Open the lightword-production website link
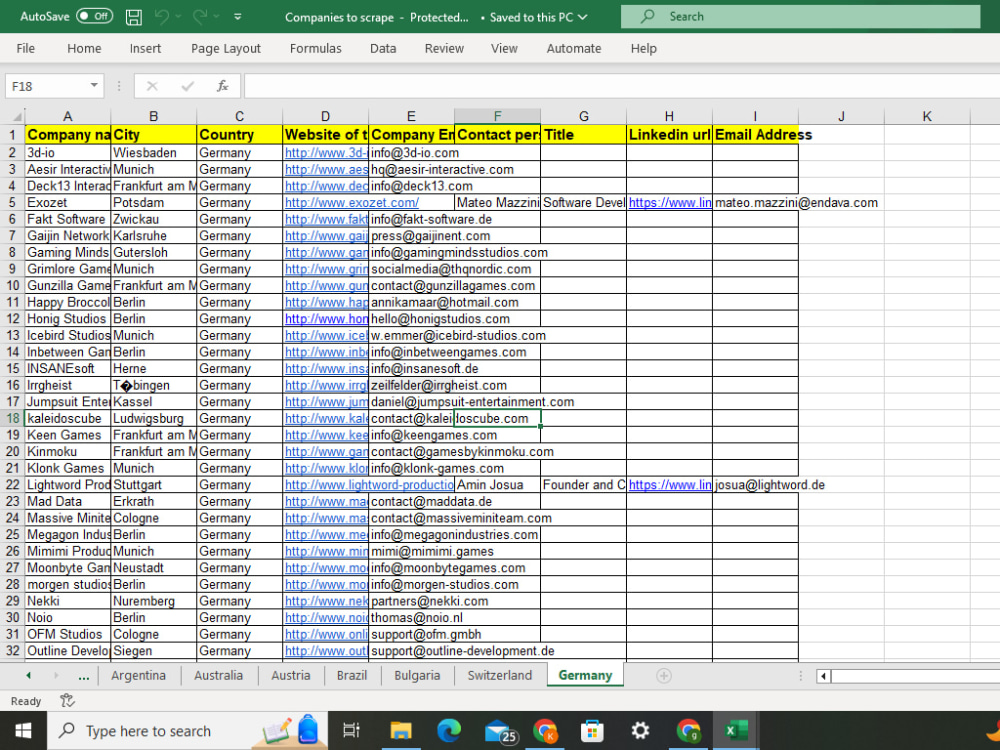Image resolution: width=1000 pixels, height=750 pixels. [x=369, y=485]
